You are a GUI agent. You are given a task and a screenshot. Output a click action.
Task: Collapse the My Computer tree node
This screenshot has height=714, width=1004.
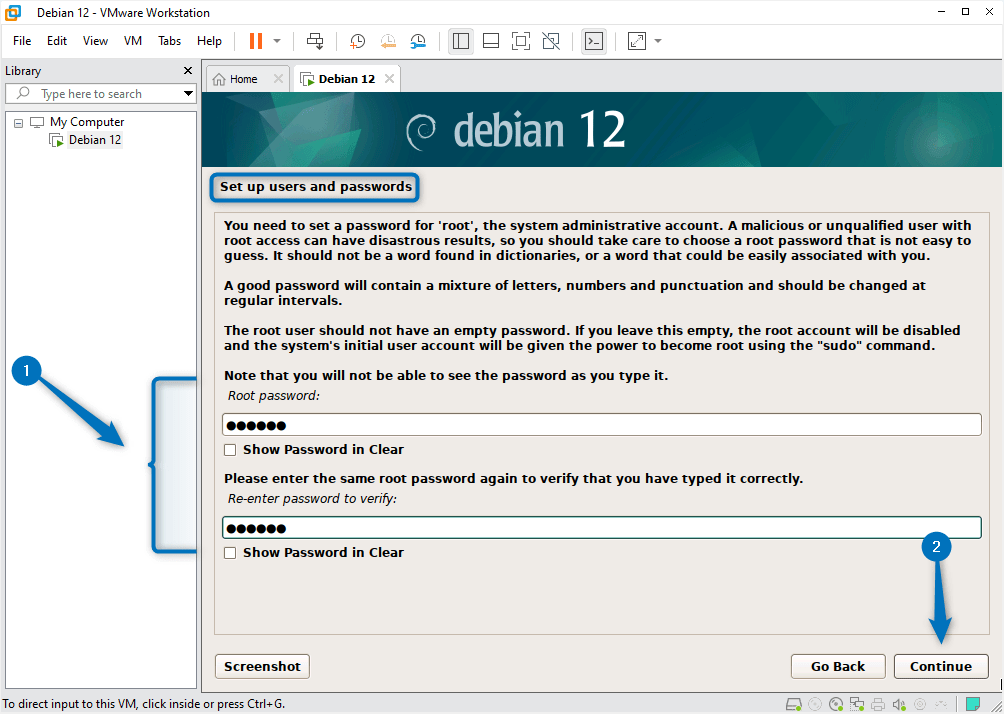click(17, 121)
